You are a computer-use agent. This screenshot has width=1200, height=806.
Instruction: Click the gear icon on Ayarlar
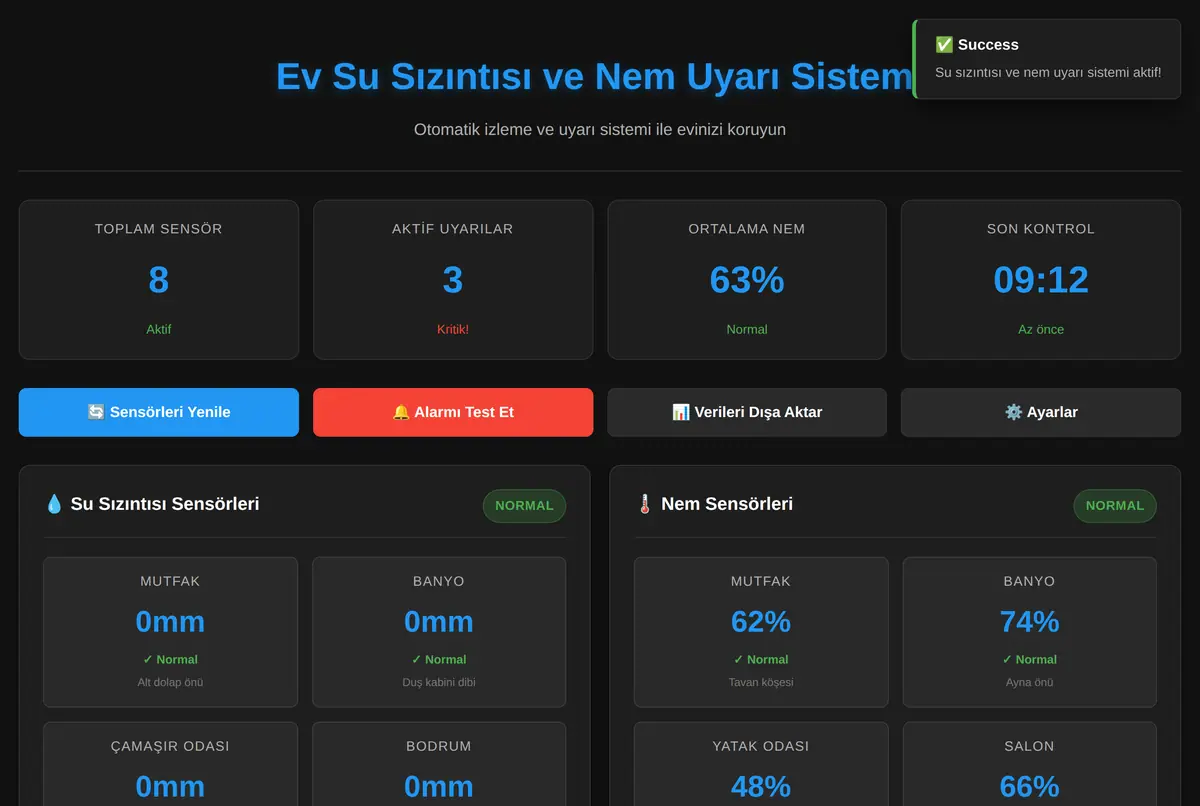[1013, 412]
